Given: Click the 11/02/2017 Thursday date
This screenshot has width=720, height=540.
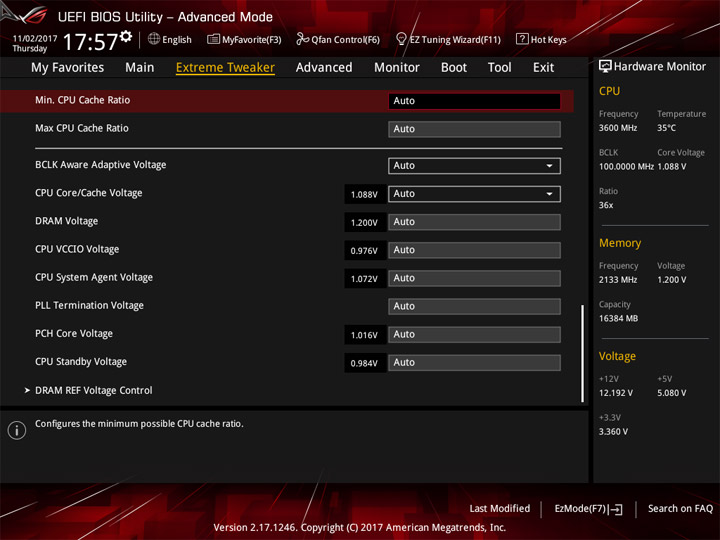Looking at the screenshot, I should 34,43.
